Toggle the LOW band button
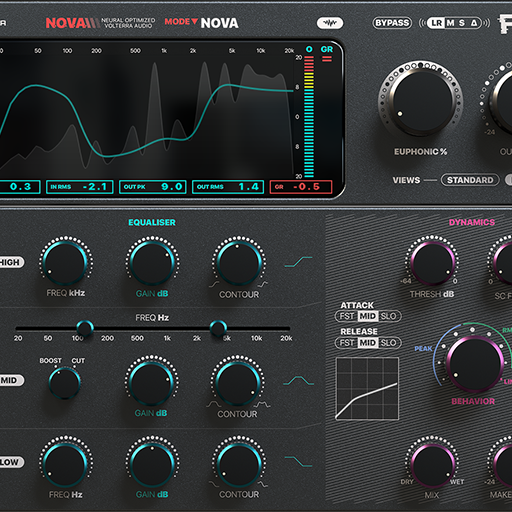 [x=11, y=462]
